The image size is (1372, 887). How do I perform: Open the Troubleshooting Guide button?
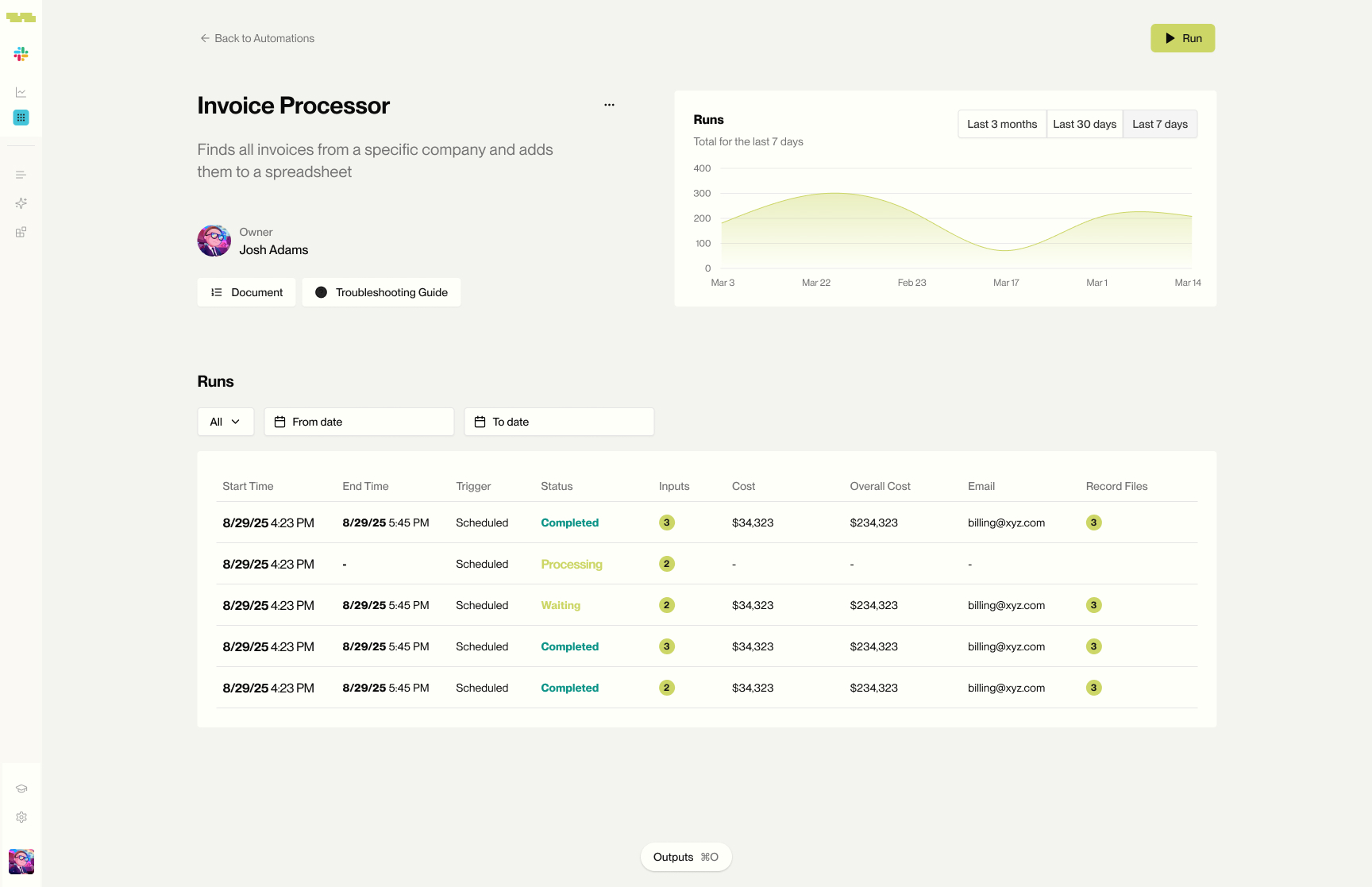381,292
